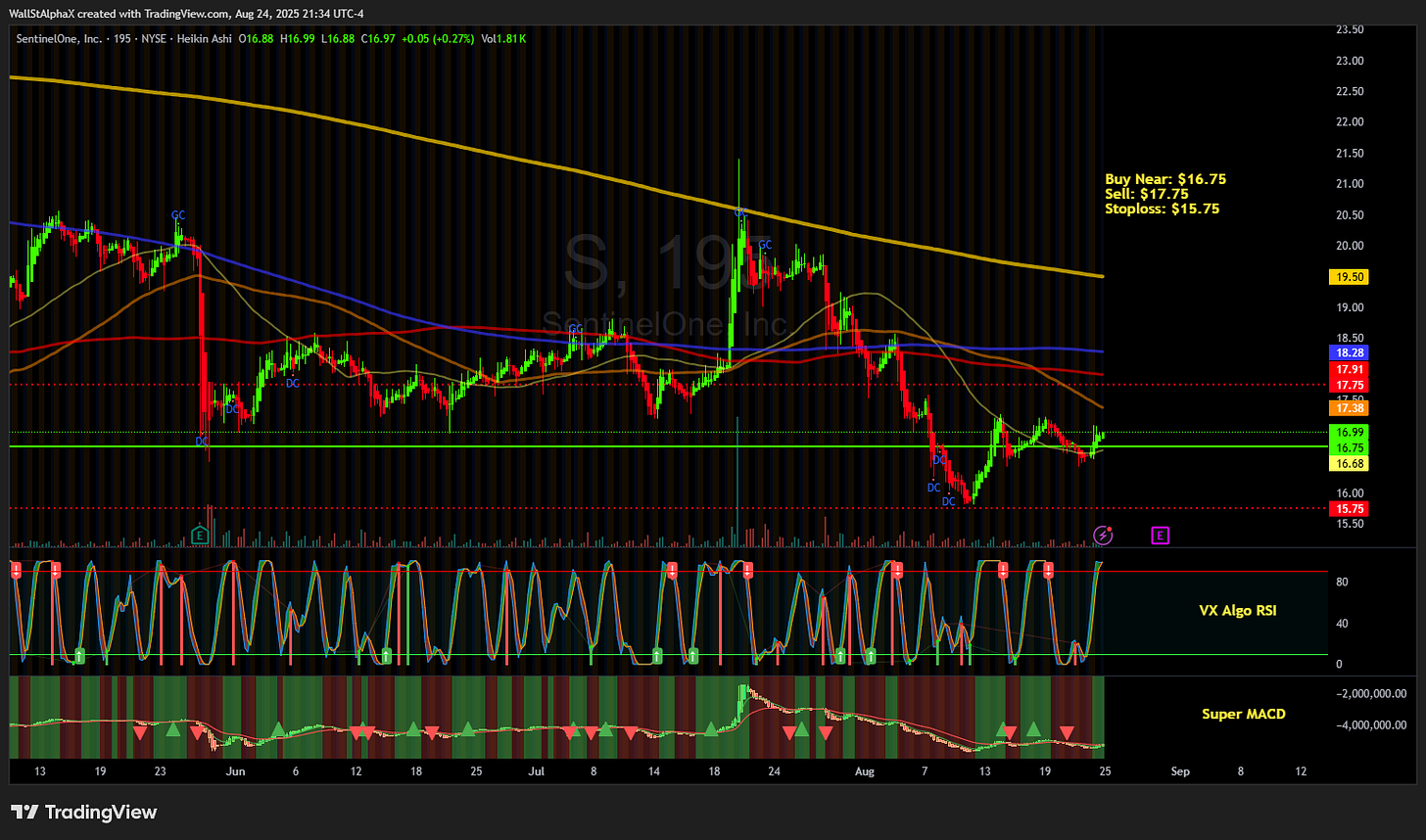Viewport: 1426px width, 840px height.
Task: Click the lightning bolt pattern alert icon
Action: (1105, 535)
